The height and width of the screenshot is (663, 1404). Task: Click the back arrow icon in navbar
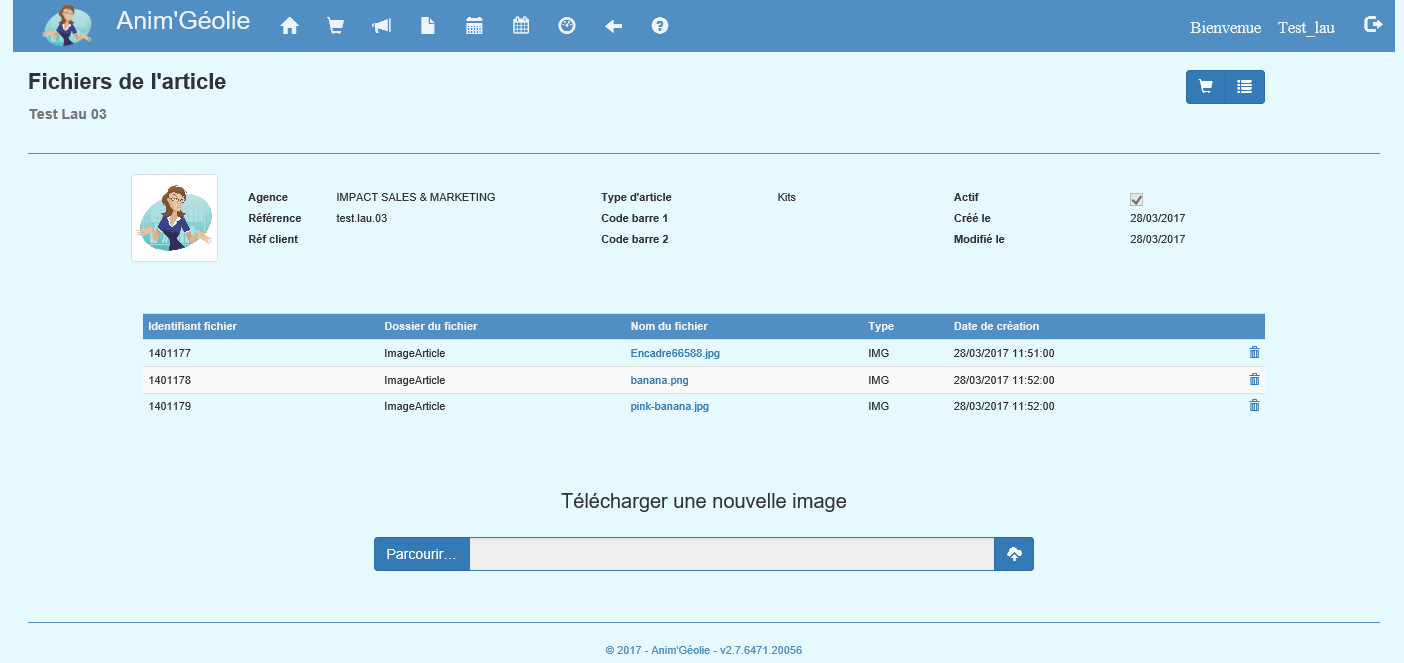tap(614, 26)
